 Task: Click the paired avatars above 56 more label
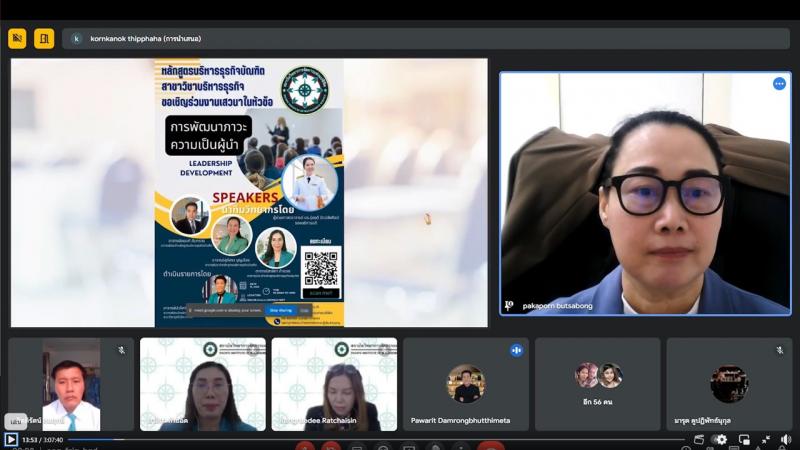click(x=598, y=376)
